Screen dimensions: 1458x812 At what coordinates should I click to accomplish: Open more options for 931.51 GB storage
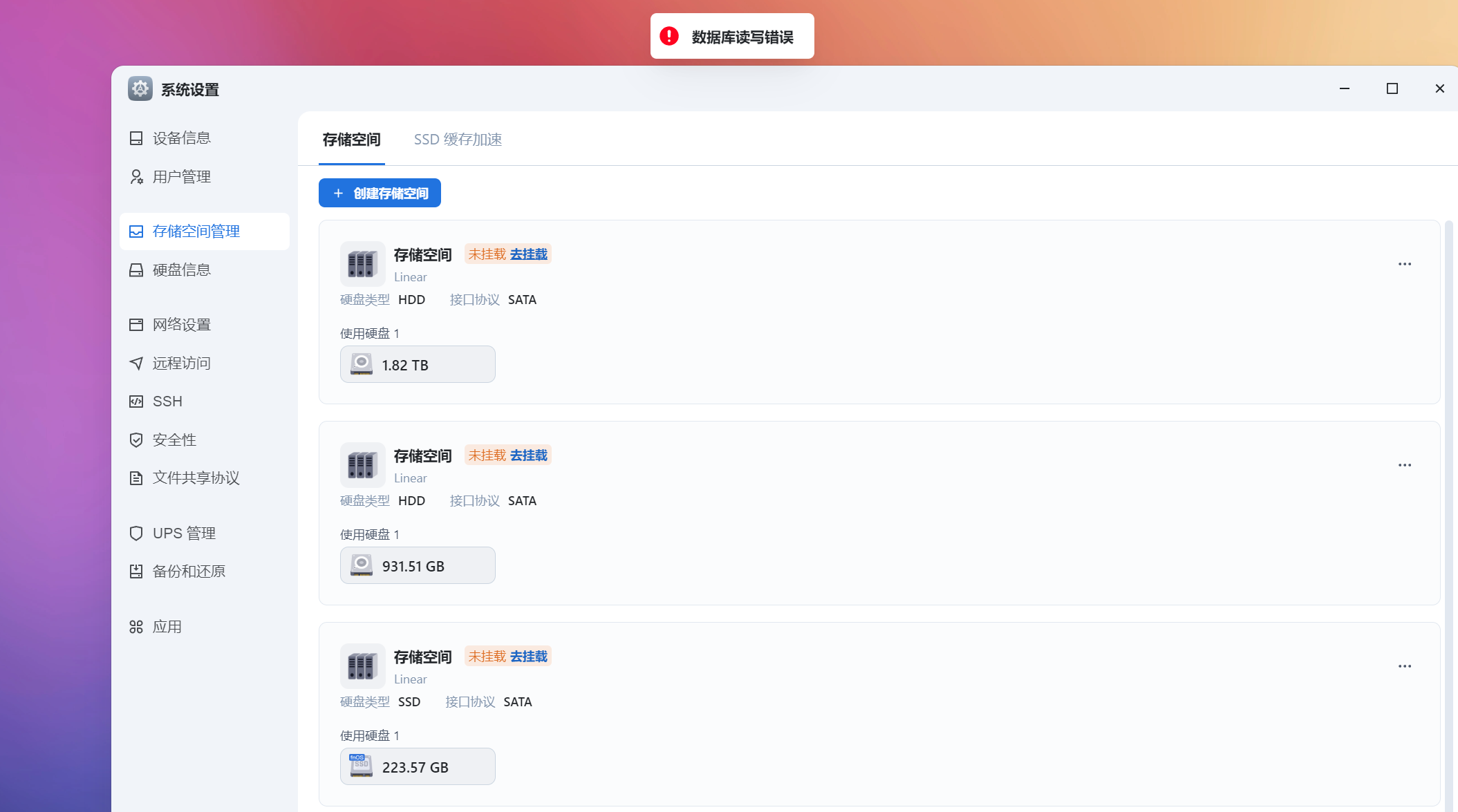click(1405, 465)
